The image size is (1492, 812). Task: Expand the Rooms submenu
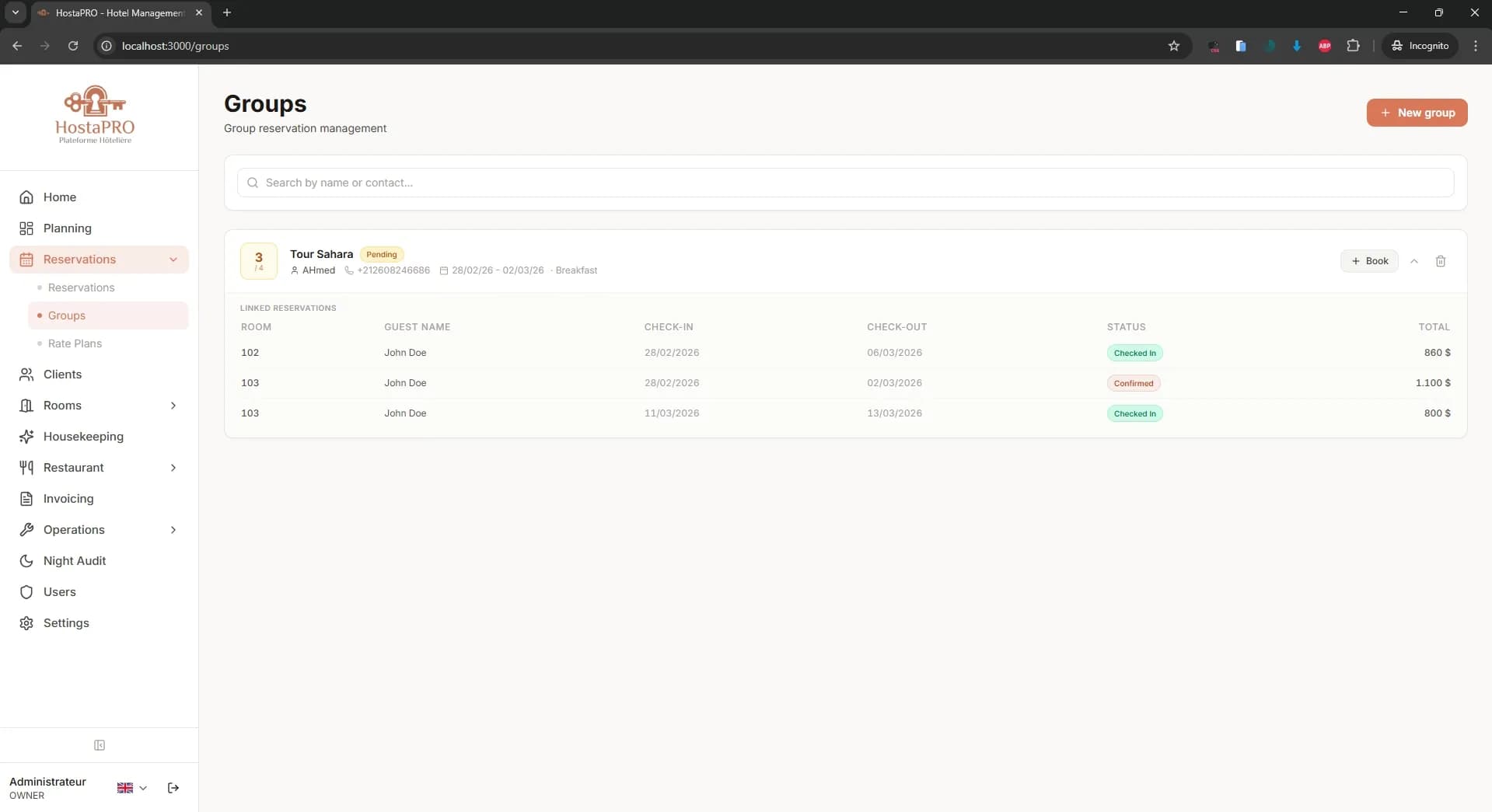click(173, 406)
